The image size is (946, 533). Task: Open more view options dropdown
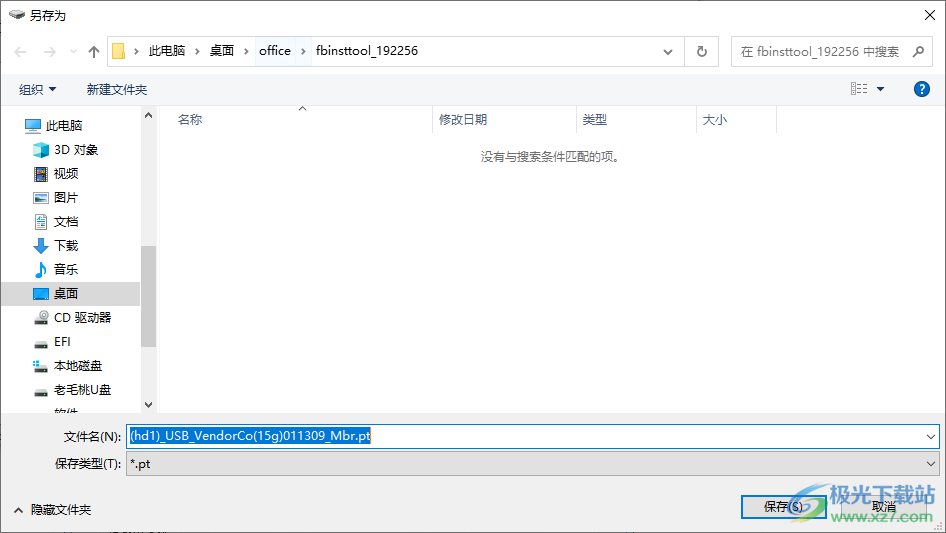[880, 89]
